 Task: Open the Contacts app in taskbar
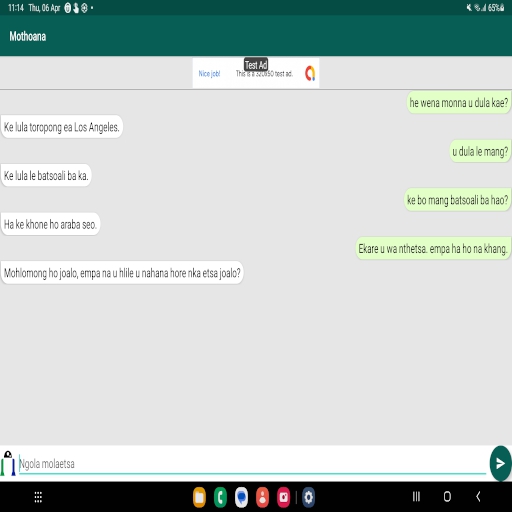262,497
